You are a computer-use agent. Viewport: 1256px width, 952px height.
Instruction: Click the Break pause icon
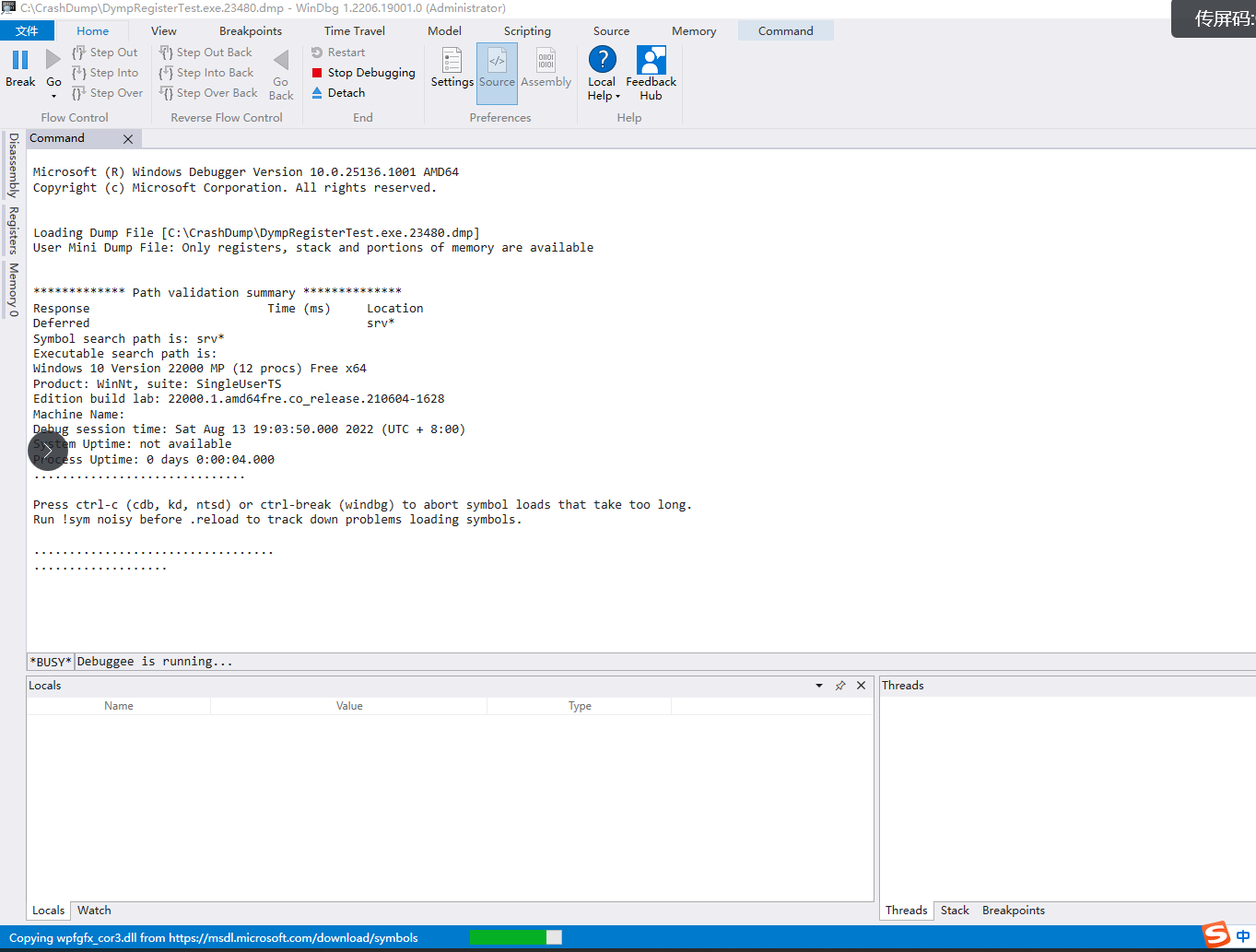(x=20, y=60)
